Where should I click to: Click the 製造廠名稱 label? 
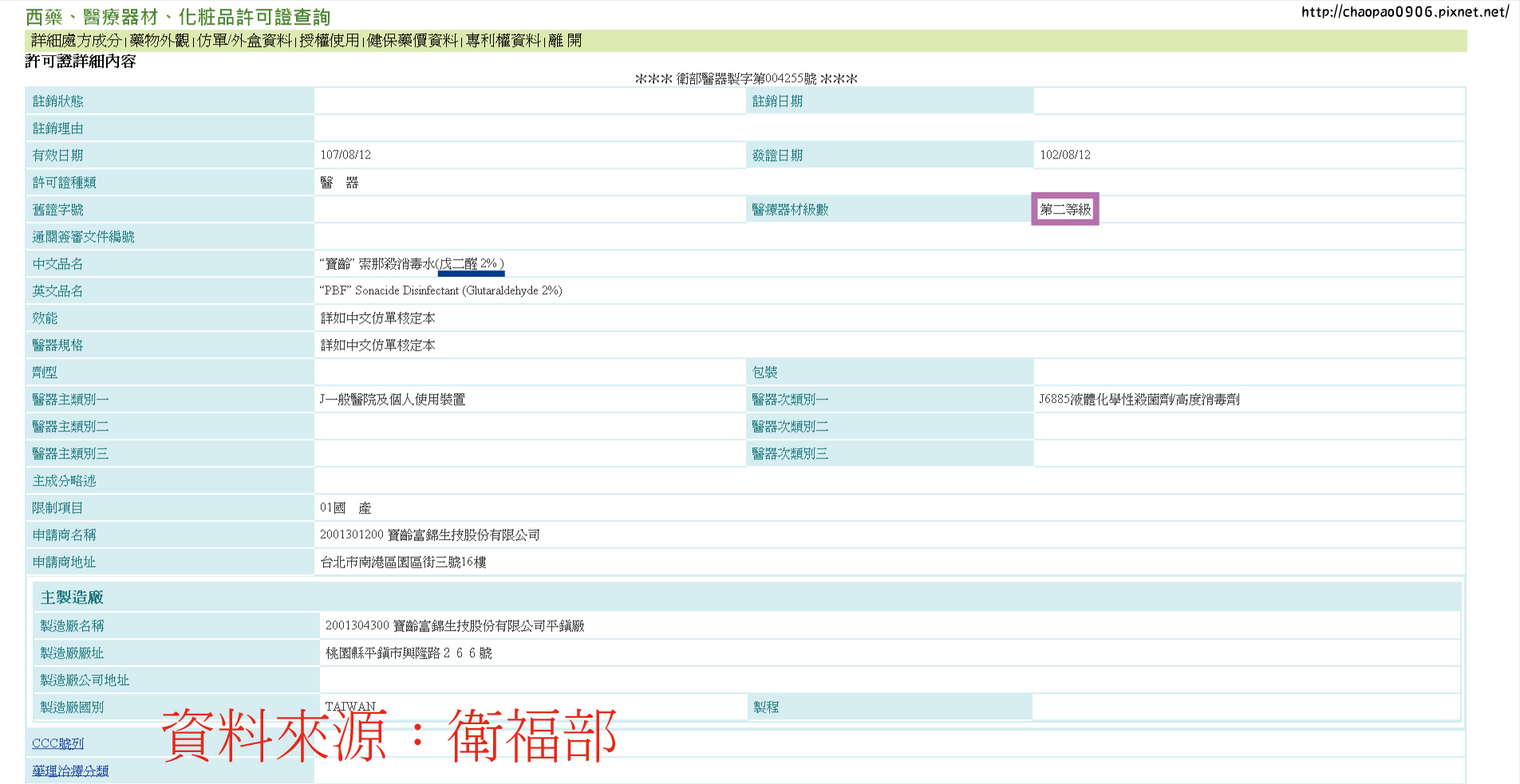click(73, 626)
